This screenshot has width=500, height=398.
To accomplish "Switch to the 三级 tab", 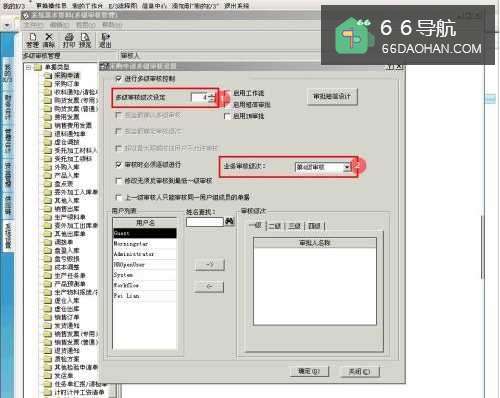I will 294,226.
